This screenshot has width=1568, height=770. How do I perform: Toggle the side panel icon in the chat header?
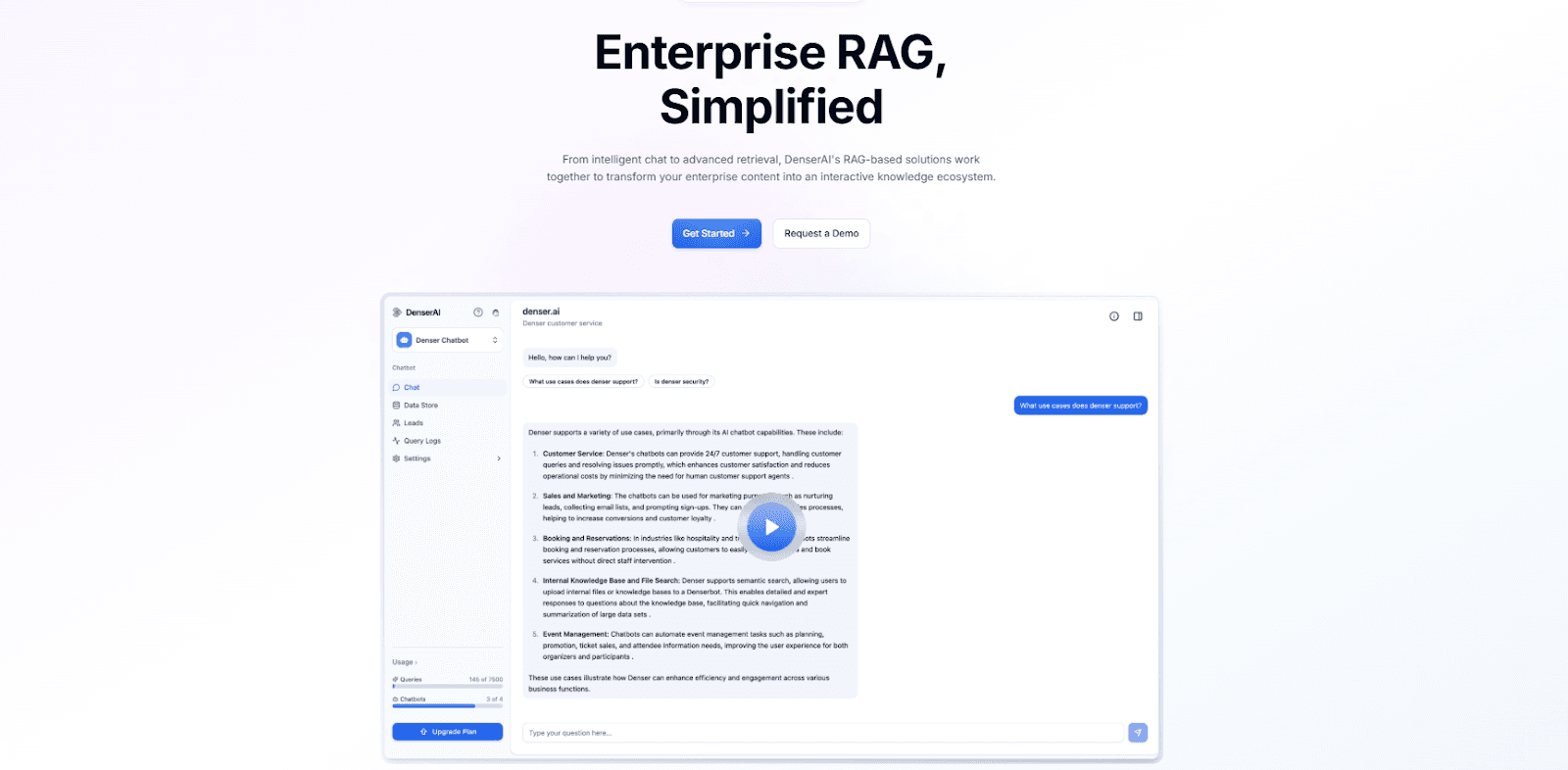pos(1138,316)
